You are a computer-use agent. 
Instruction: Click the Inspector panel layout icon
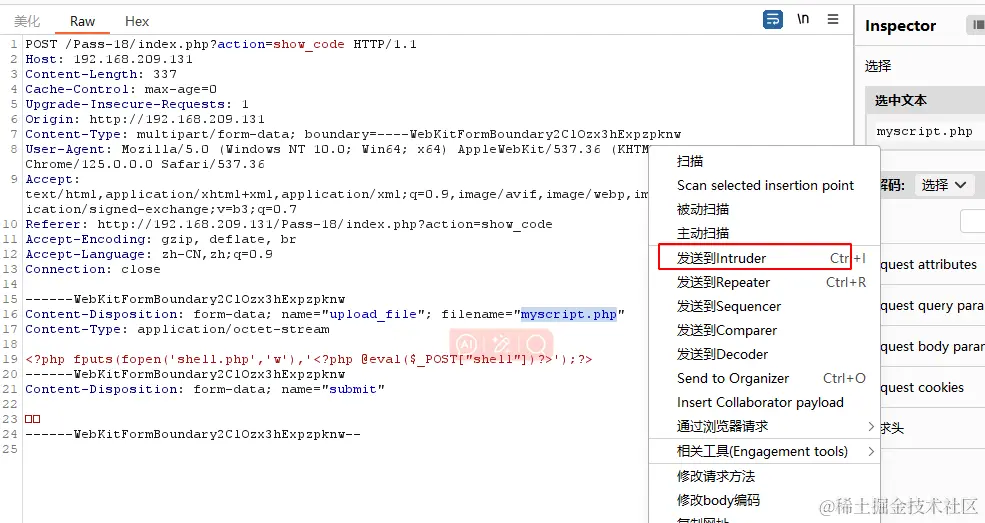click(x=977, y=25)
